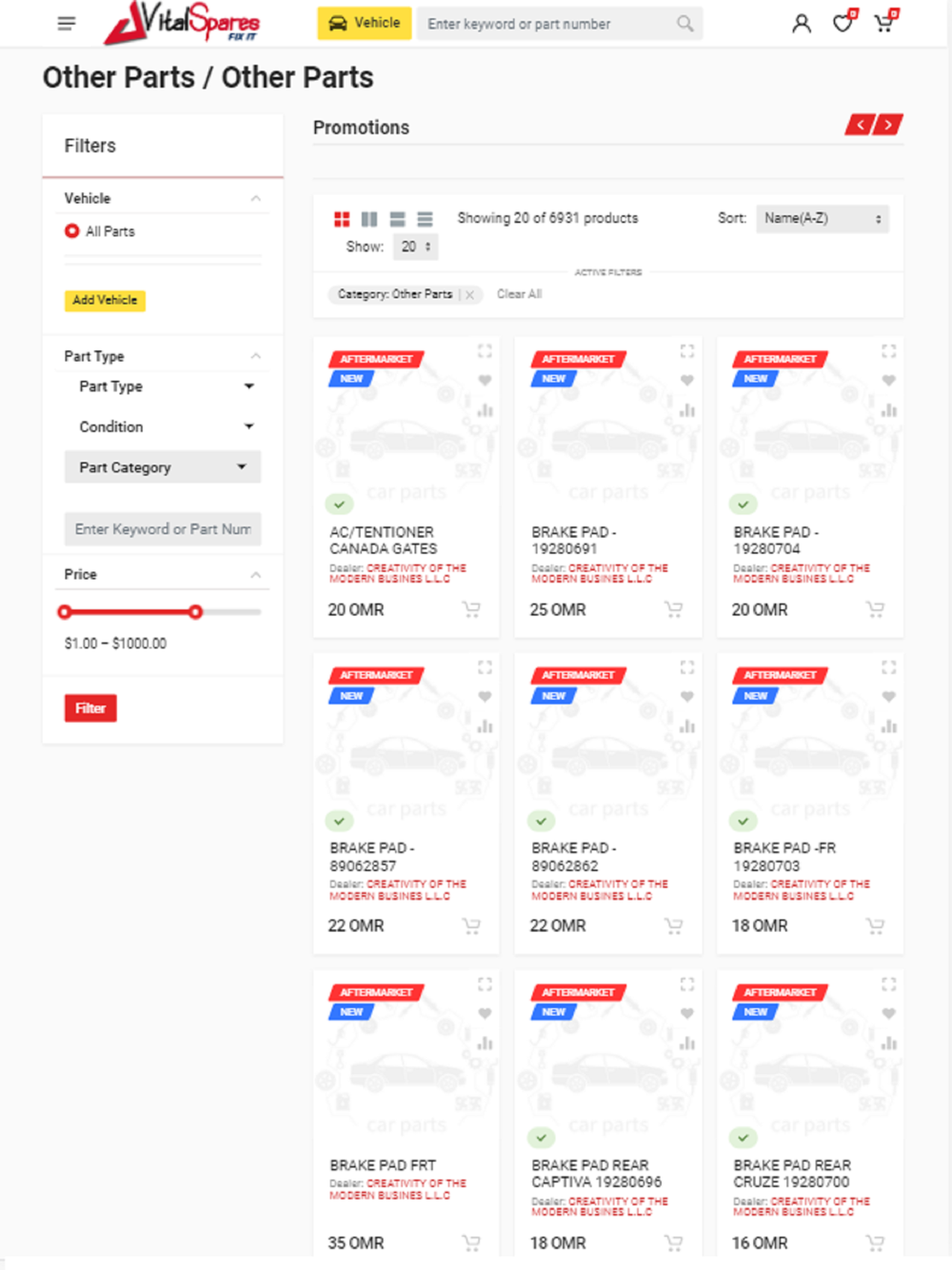This screenshot has width=952, height=1270.
Task: Open the Show 20 per page dropdown
Action: (416, 248)
